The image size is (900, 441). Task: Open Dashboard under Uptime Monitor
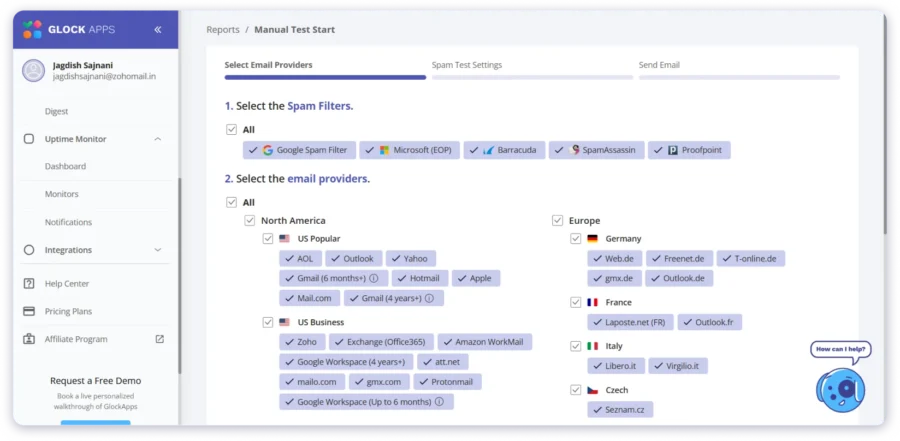pos(65,166)
